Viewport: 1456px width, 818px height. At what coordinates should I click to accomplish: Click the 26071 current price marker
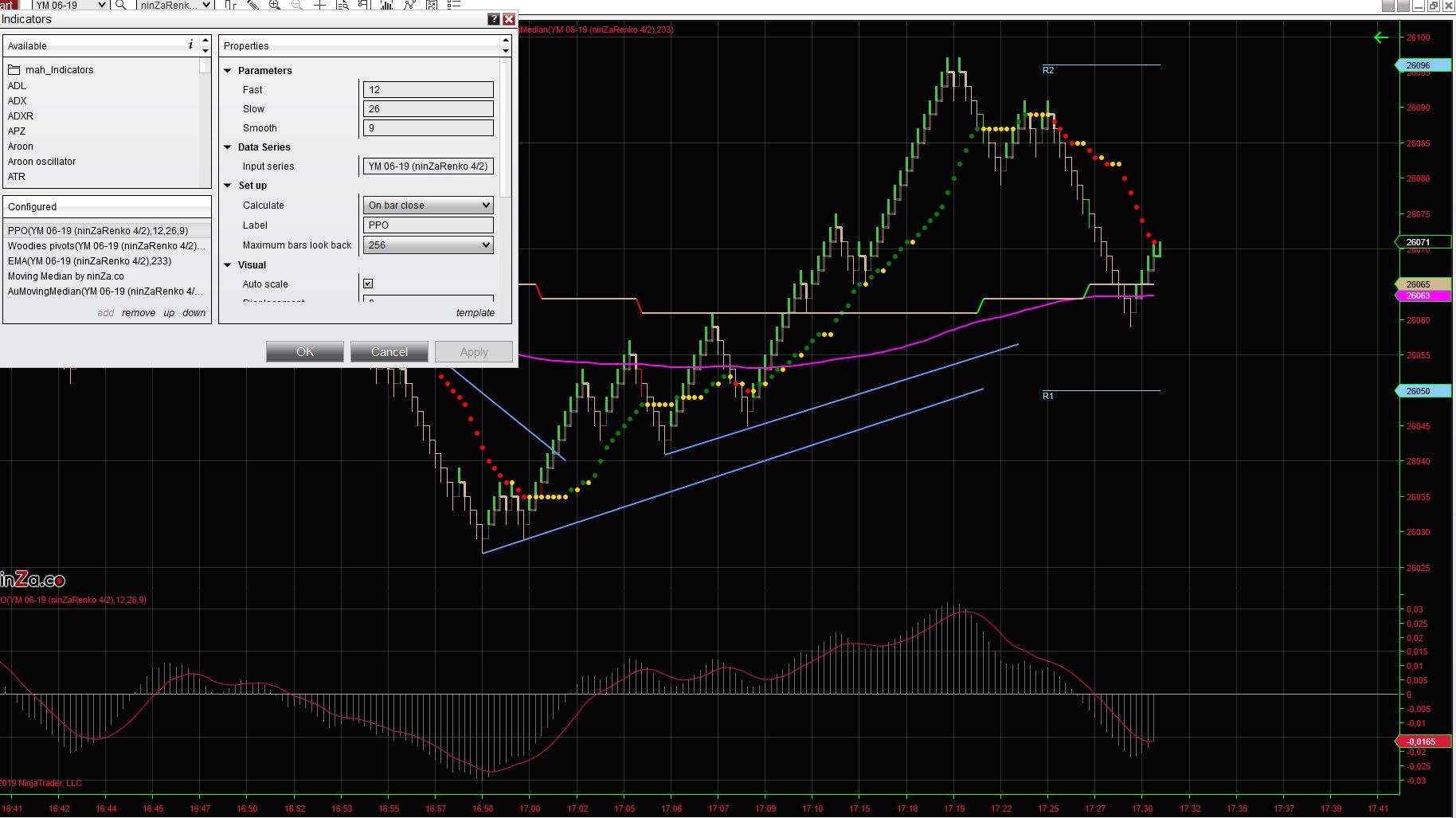click(x=1425, y=242)
